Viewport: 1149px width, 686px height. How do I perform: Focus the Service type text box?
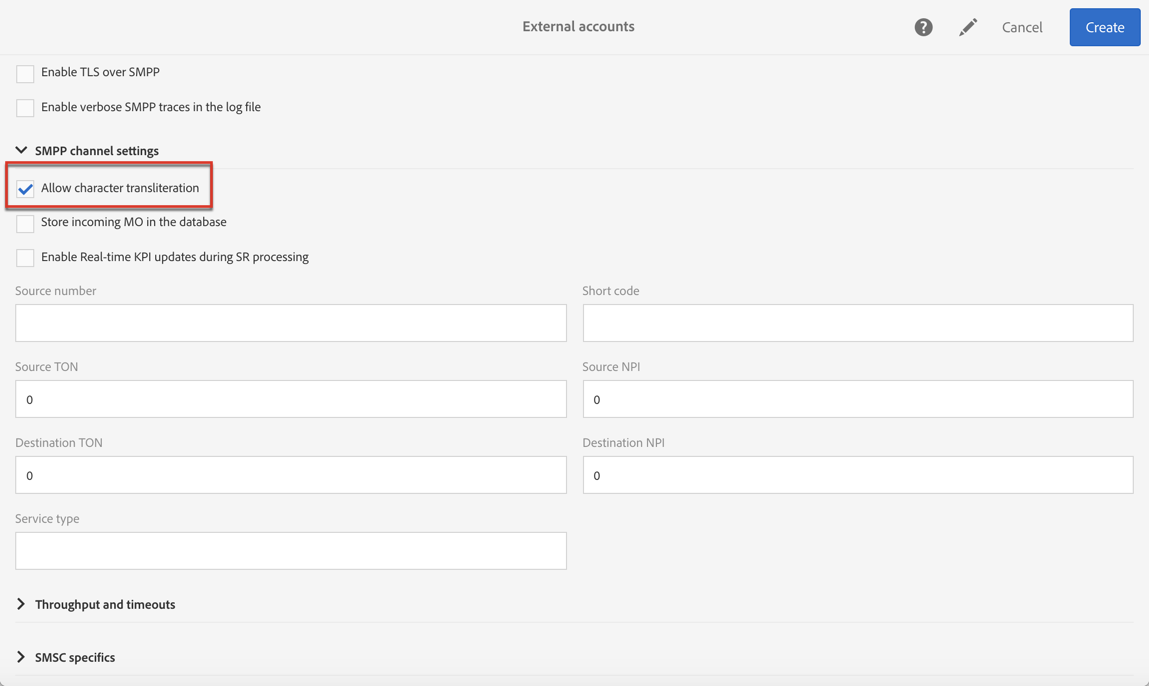291,551
